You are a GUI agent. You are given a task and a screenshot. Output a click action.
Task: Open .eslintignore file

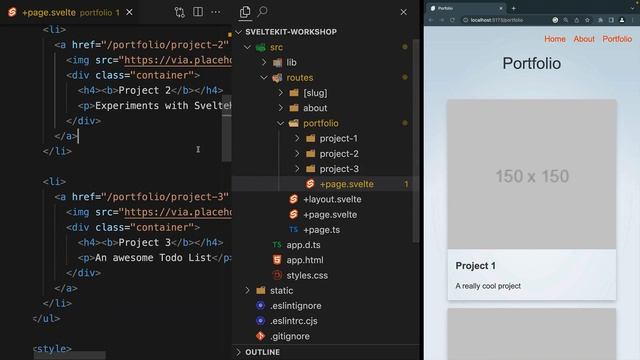click(296, 306)
